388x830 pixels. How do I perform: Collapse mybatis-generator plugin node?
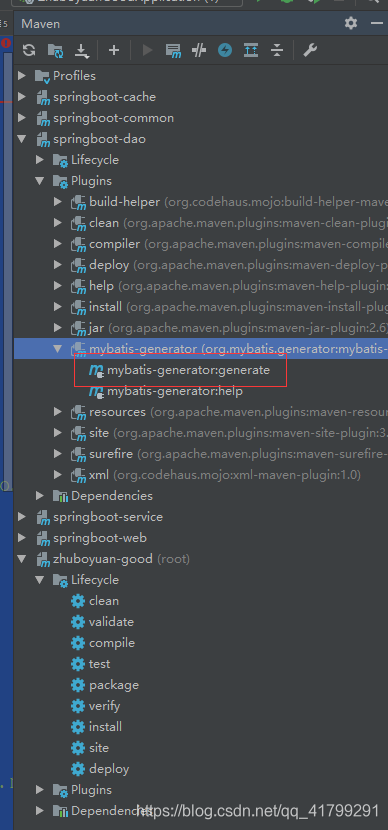pyautogui.click(x=58, y=349)
